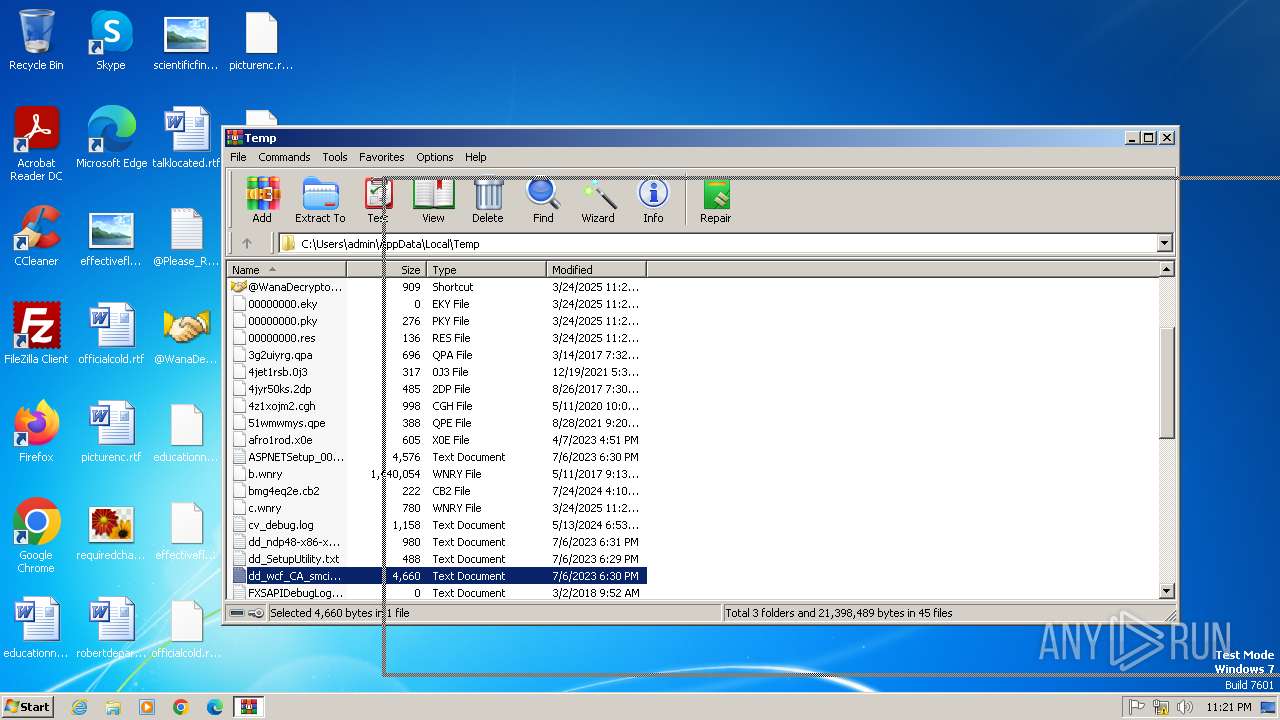The width and height of the screenshot is (1280, 720).
Task: Click the Find toolbar icon
Action: click(543, 200)
